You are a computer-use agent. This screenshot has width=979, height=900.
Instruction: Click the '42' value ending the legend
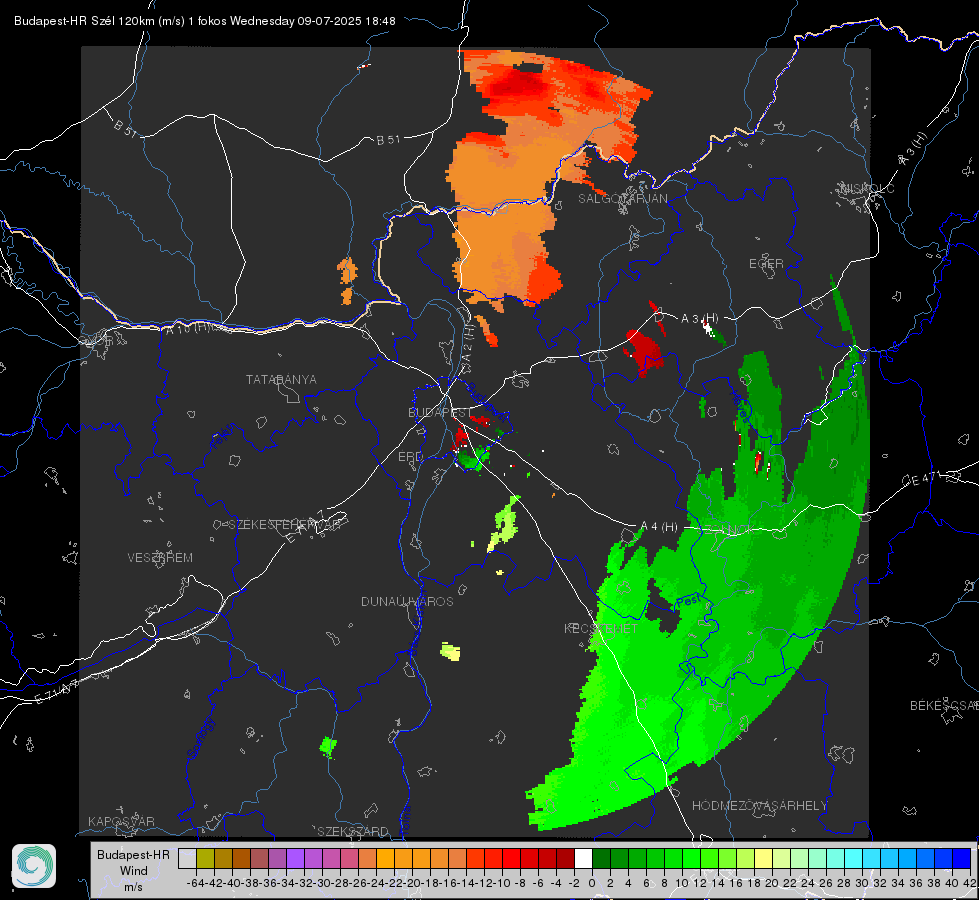pos(969,883)
